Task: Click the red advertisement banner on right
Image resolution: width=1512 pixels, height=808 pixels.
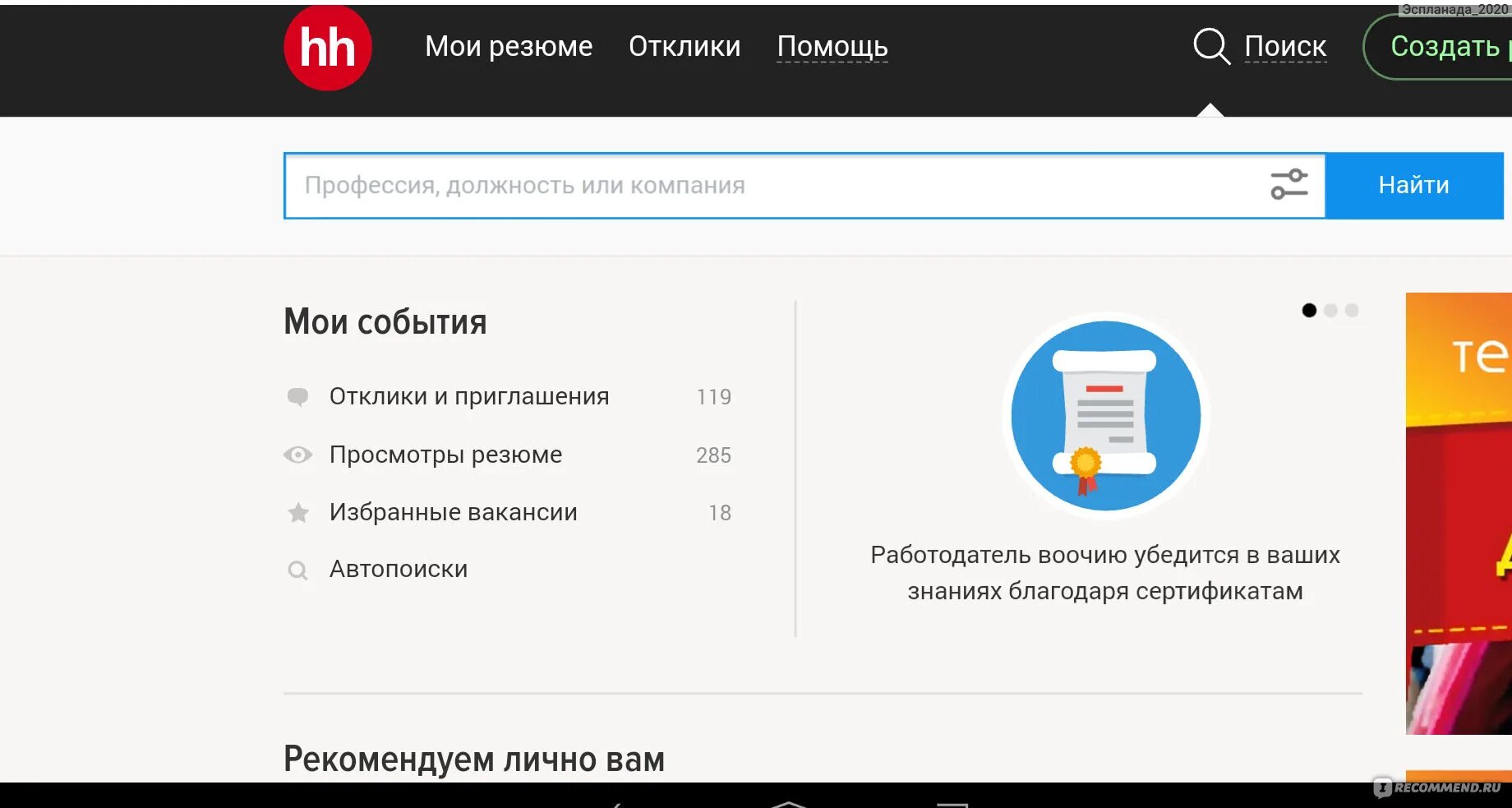Action: pyautogui.click(x=1459, y=514)
